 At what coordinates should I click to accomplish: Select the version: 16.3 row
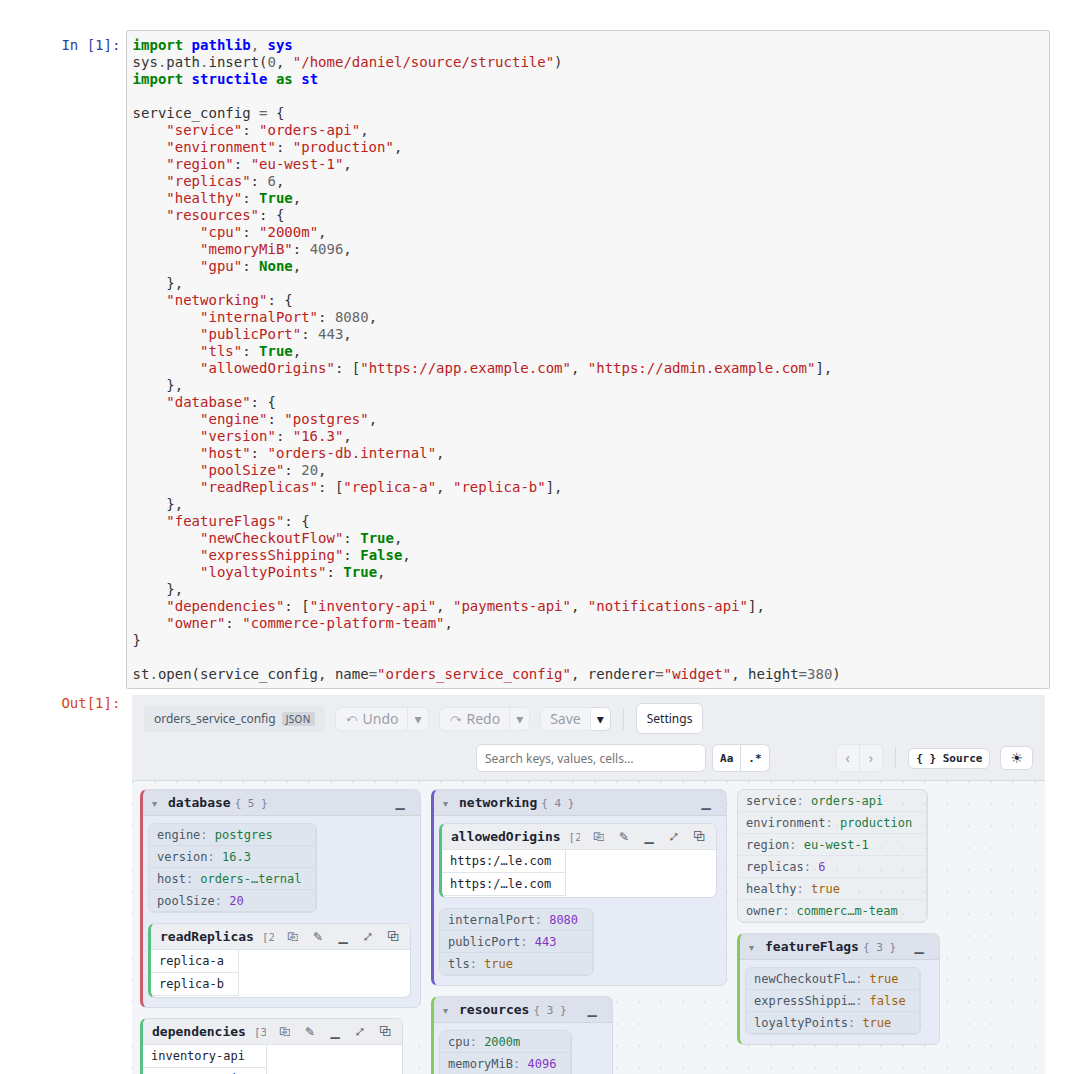point(232,857)
